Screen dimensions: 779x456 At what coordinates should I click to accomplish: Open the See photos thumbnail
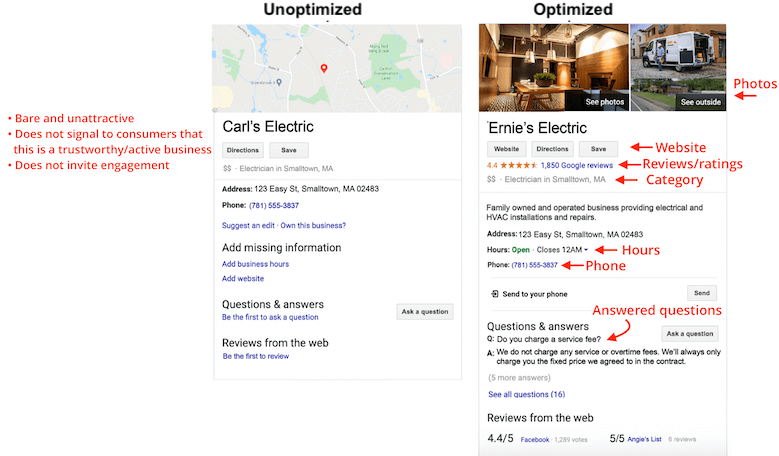pyautogui.click(x=553, y=68)
